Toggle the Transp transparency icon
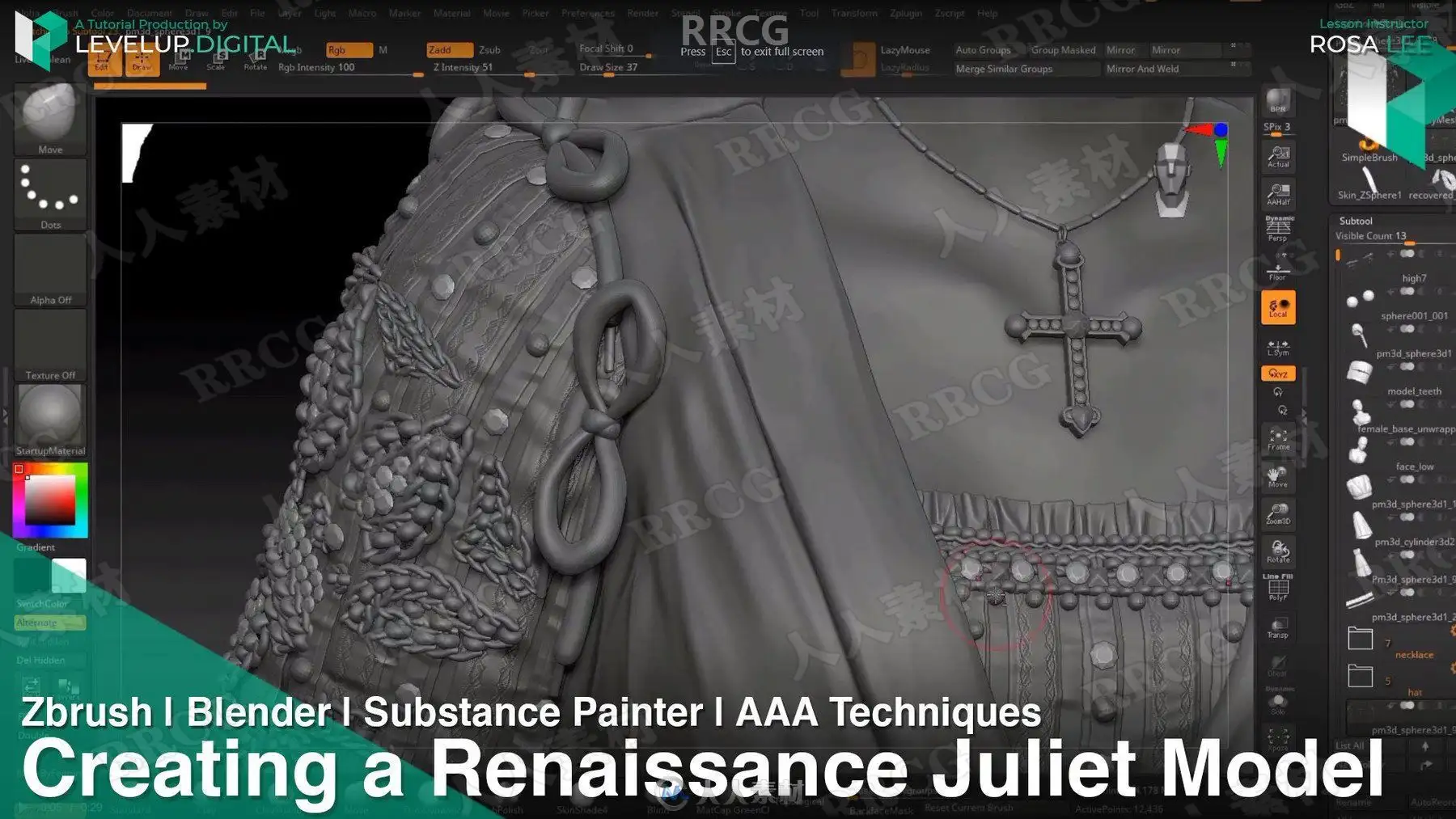Screen dimensions: 1456x819 click(1278, 627)
